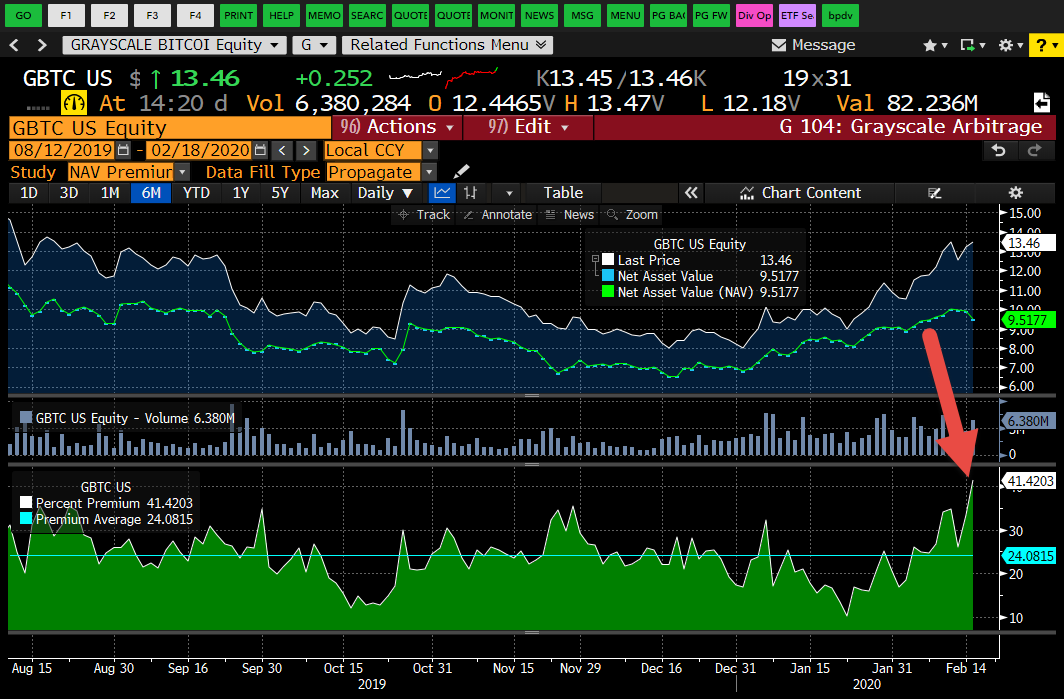Select the 1Y time range tab
The height and width of the screenshot is (699, 1064).
[x=240, y=193]
